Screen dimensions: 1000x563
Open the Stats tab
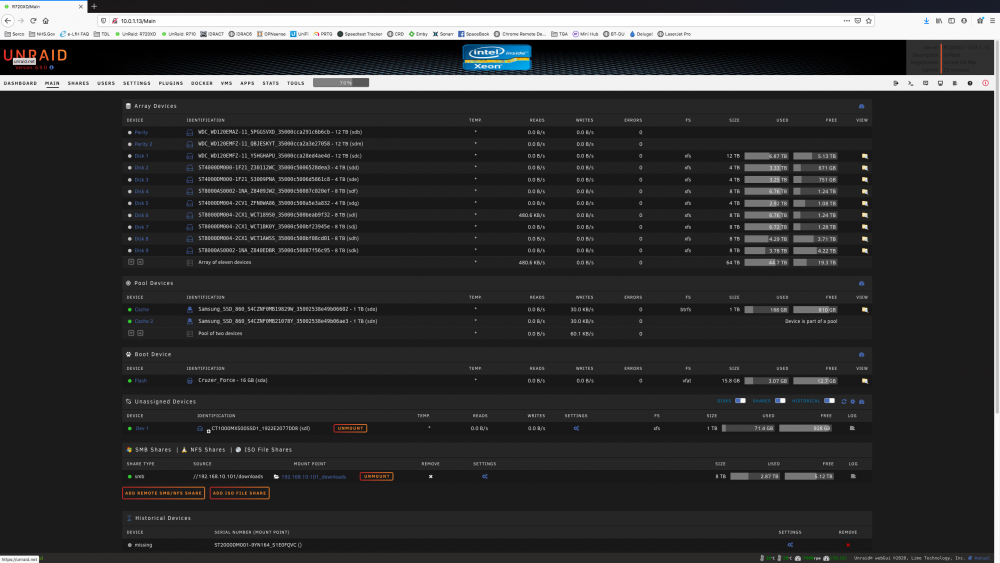click(x=270, y=83)
